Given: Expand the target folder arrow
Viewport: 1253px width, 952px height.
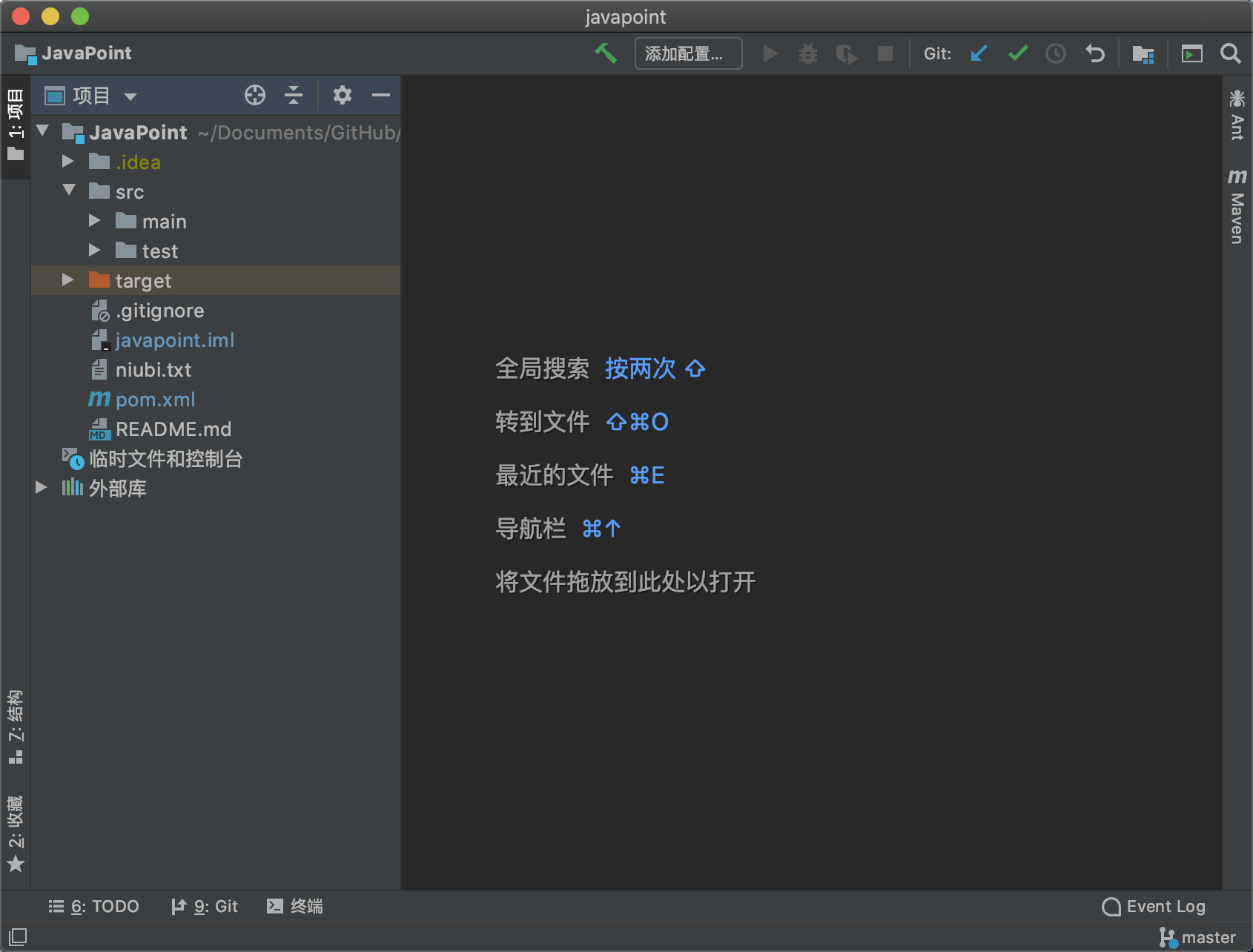Looking at the screenshot, I should coord(68,280).
